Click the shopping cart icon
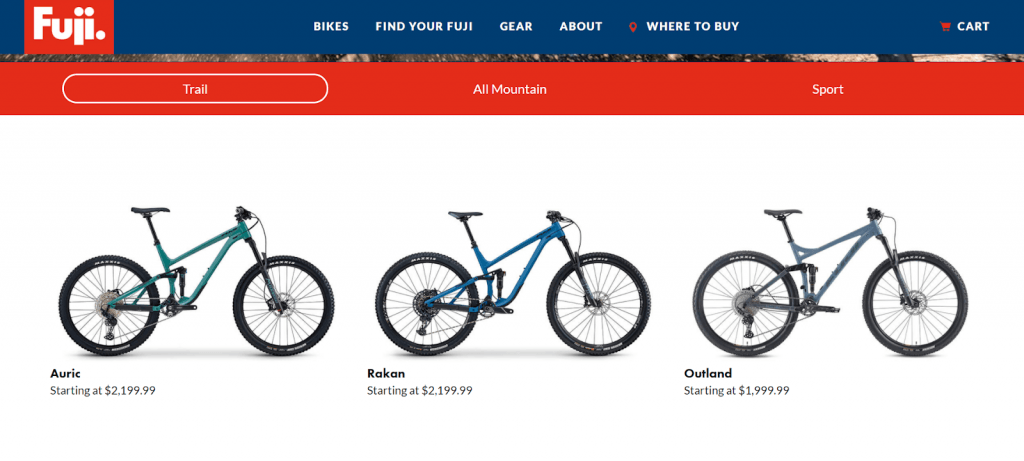 click(x=944, y=27)
